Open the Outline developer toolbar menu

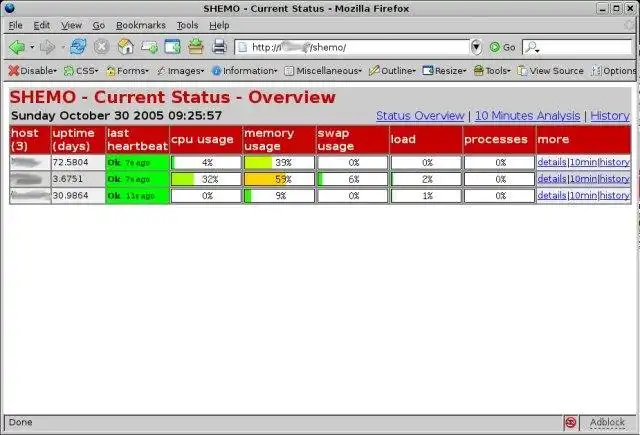[392, 71]
